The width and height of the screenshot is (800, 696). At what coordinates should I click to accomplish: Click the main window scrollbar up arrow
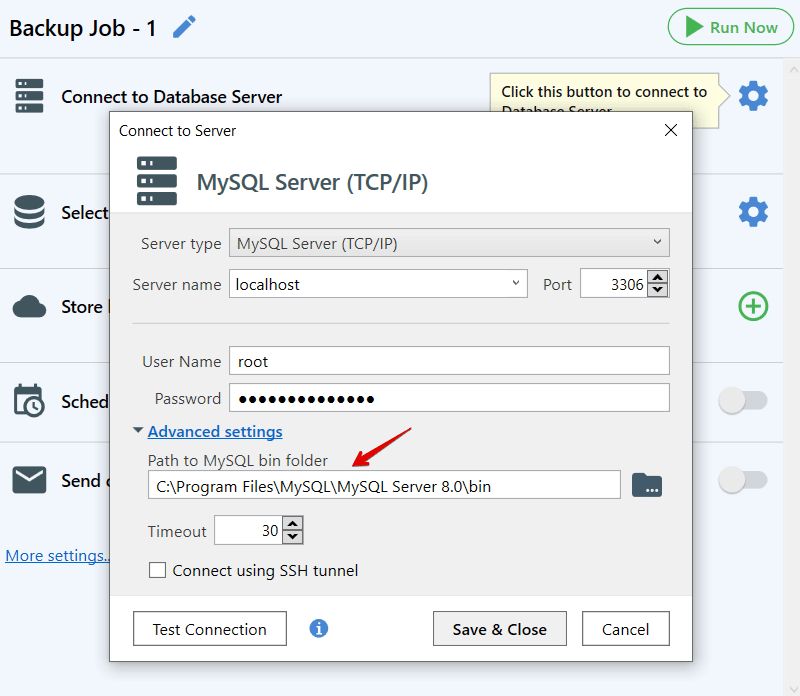point(793,68)
